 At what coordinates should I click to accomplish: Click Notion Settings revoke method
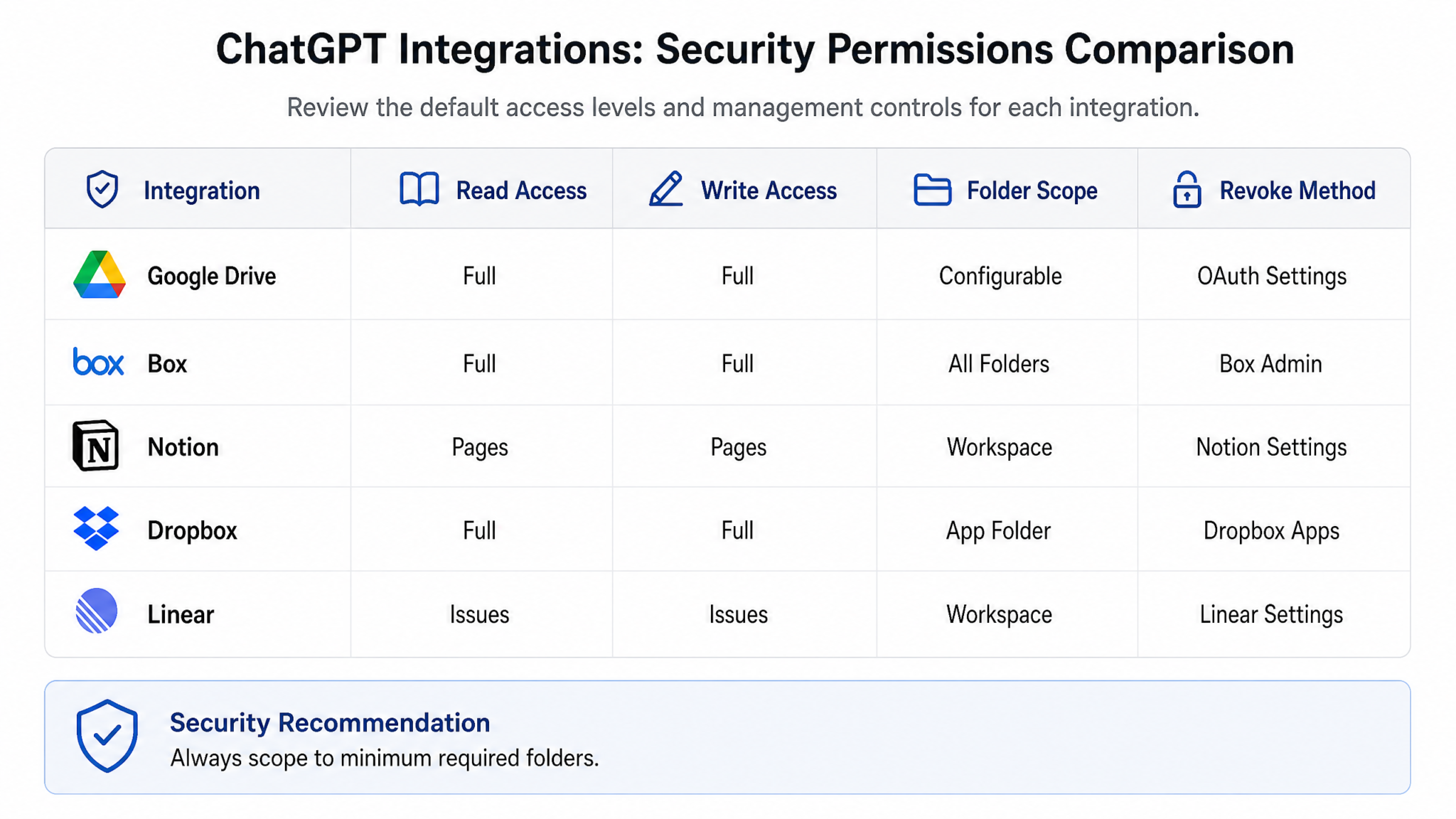click(1271, 447)
